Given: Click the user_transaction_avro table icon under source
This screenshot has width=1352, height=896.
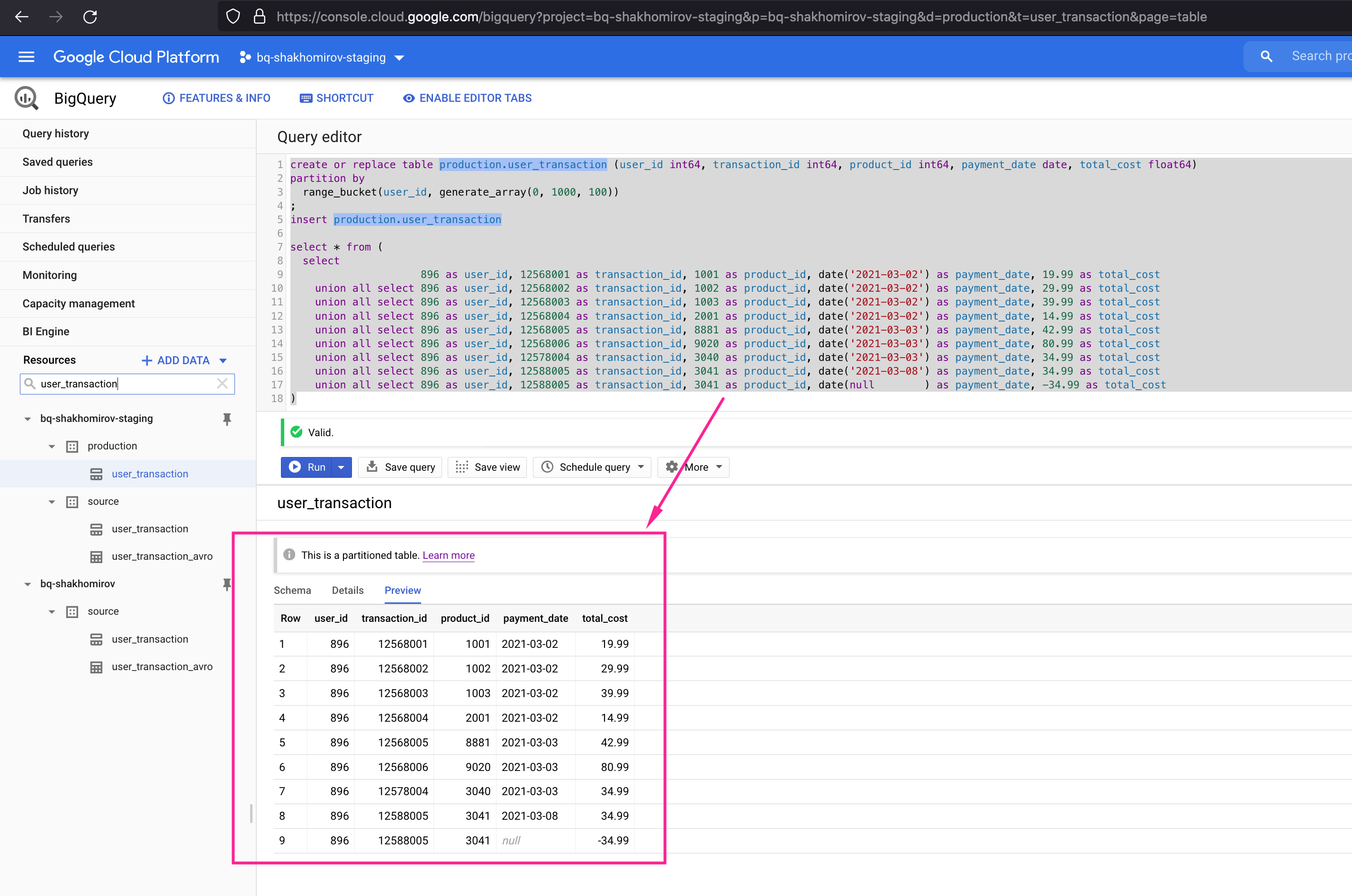Looking at the screenshot, I should [97, 556].
